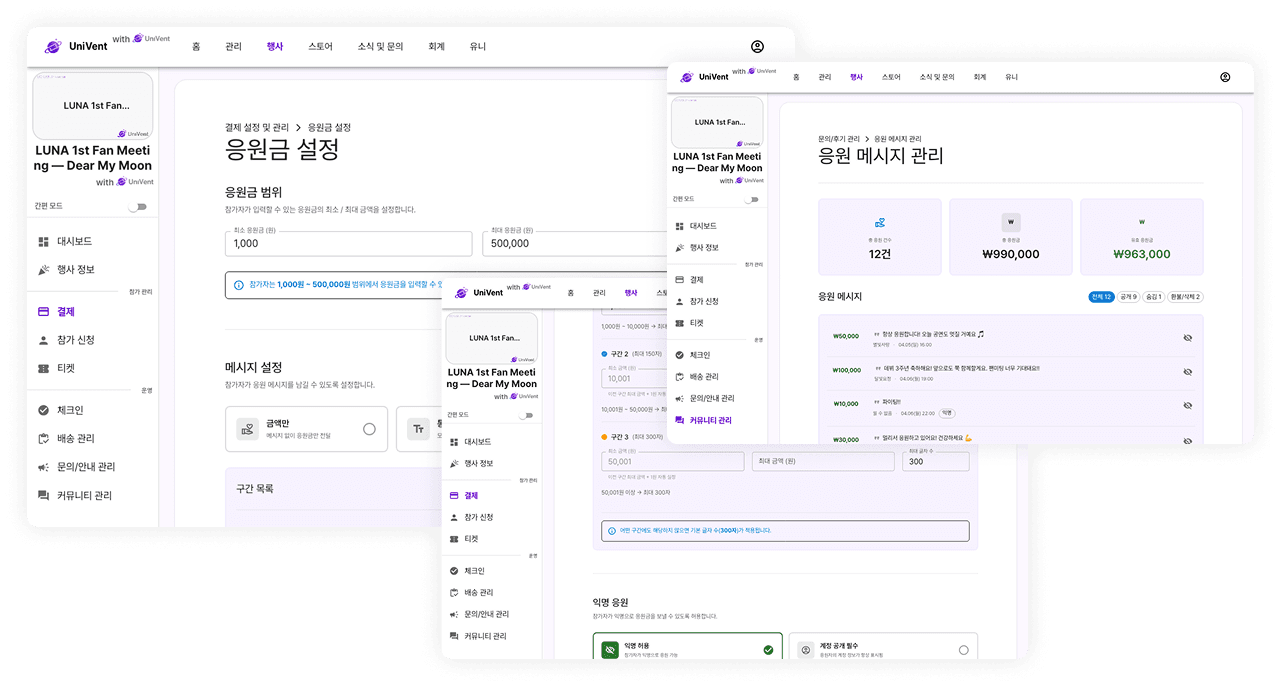Hide the ₩50,000 cheer message

[x=1187, y=338]
